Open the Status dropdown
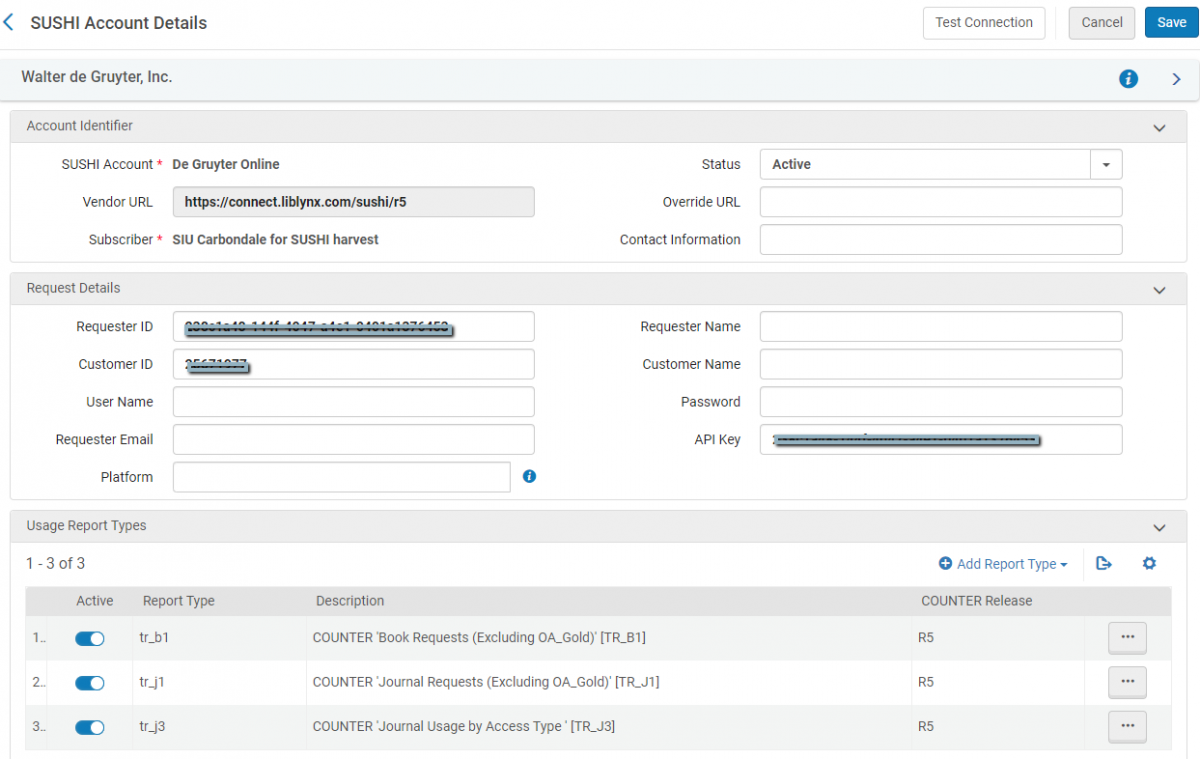 (x=1105, y=164)
